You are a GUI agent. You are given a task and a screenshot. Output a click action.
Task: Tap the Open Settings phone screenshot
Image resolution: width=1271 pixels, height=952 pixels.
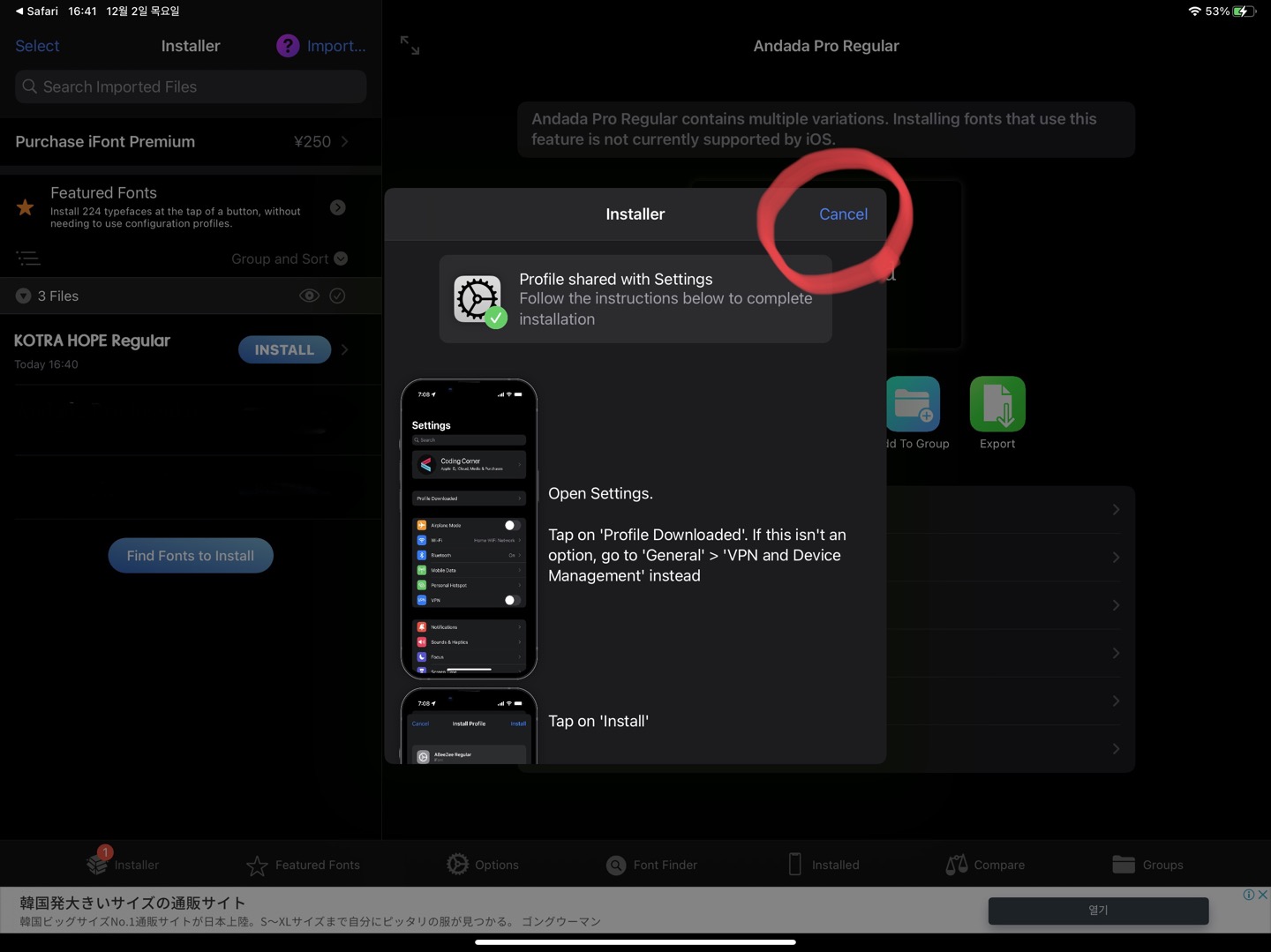pyautogui.click(x=469, y=529)
